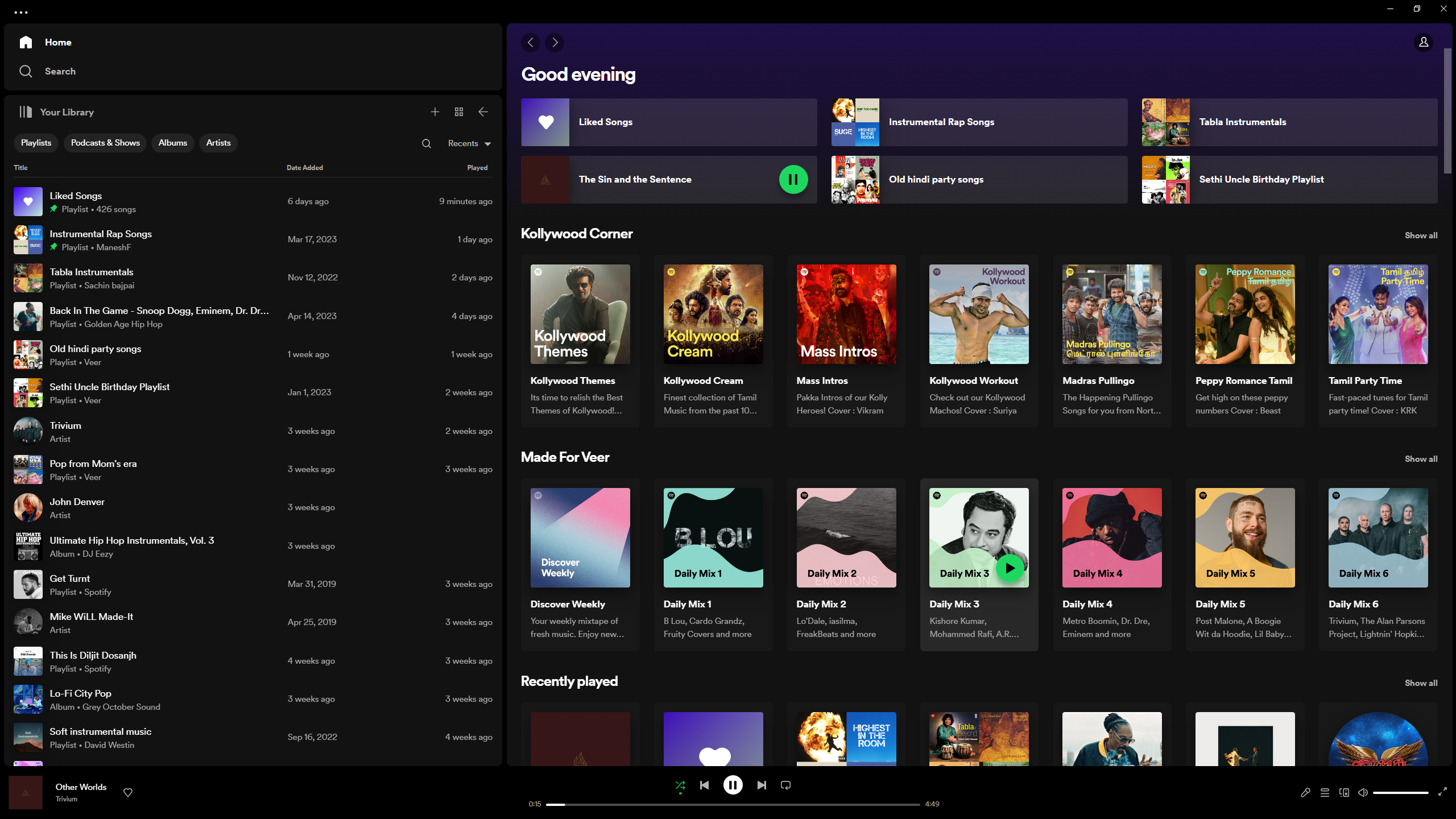This screenshot has height=819, width=1456.
Task: Create a playlist with plus icon
Action: coord(435,112)
